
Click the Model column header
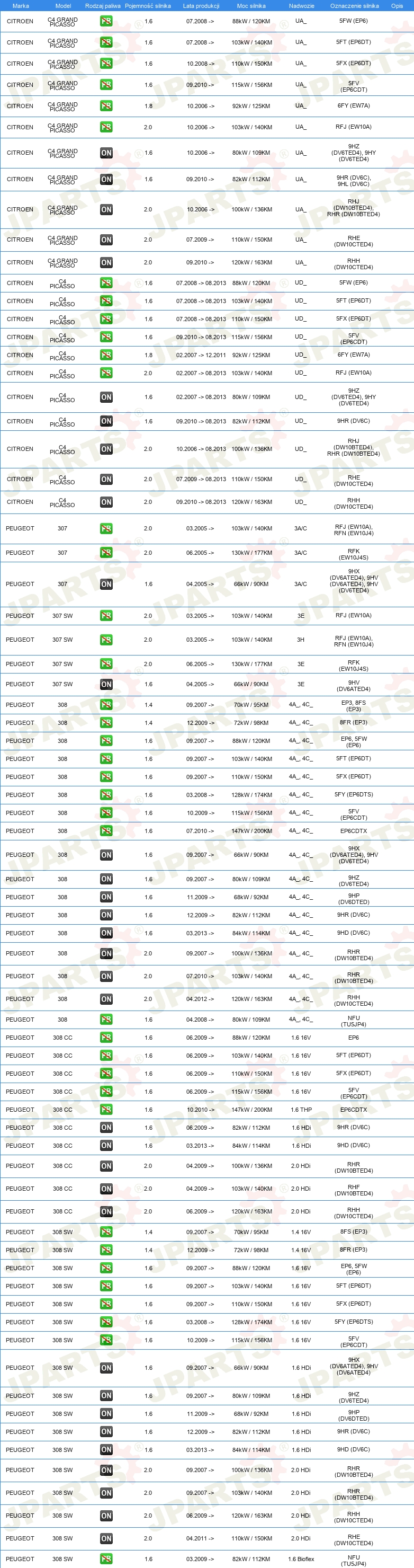tap(63, 6)
